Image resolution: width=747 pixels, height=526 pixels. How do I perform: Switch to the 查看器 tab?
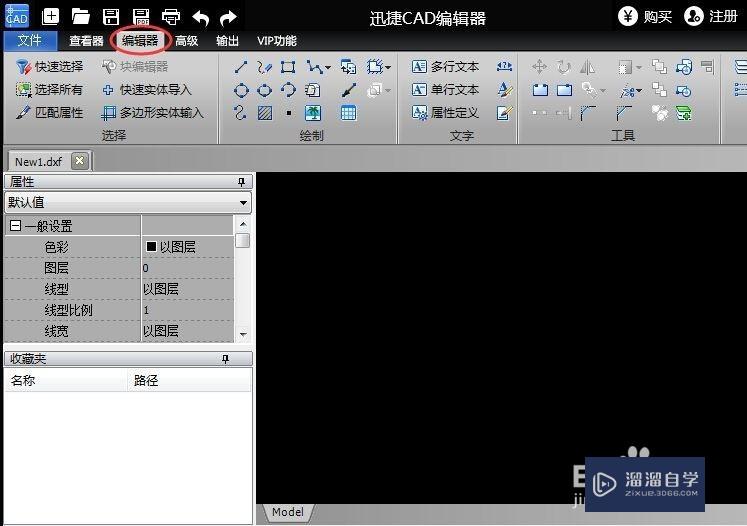tap(86, 41)
